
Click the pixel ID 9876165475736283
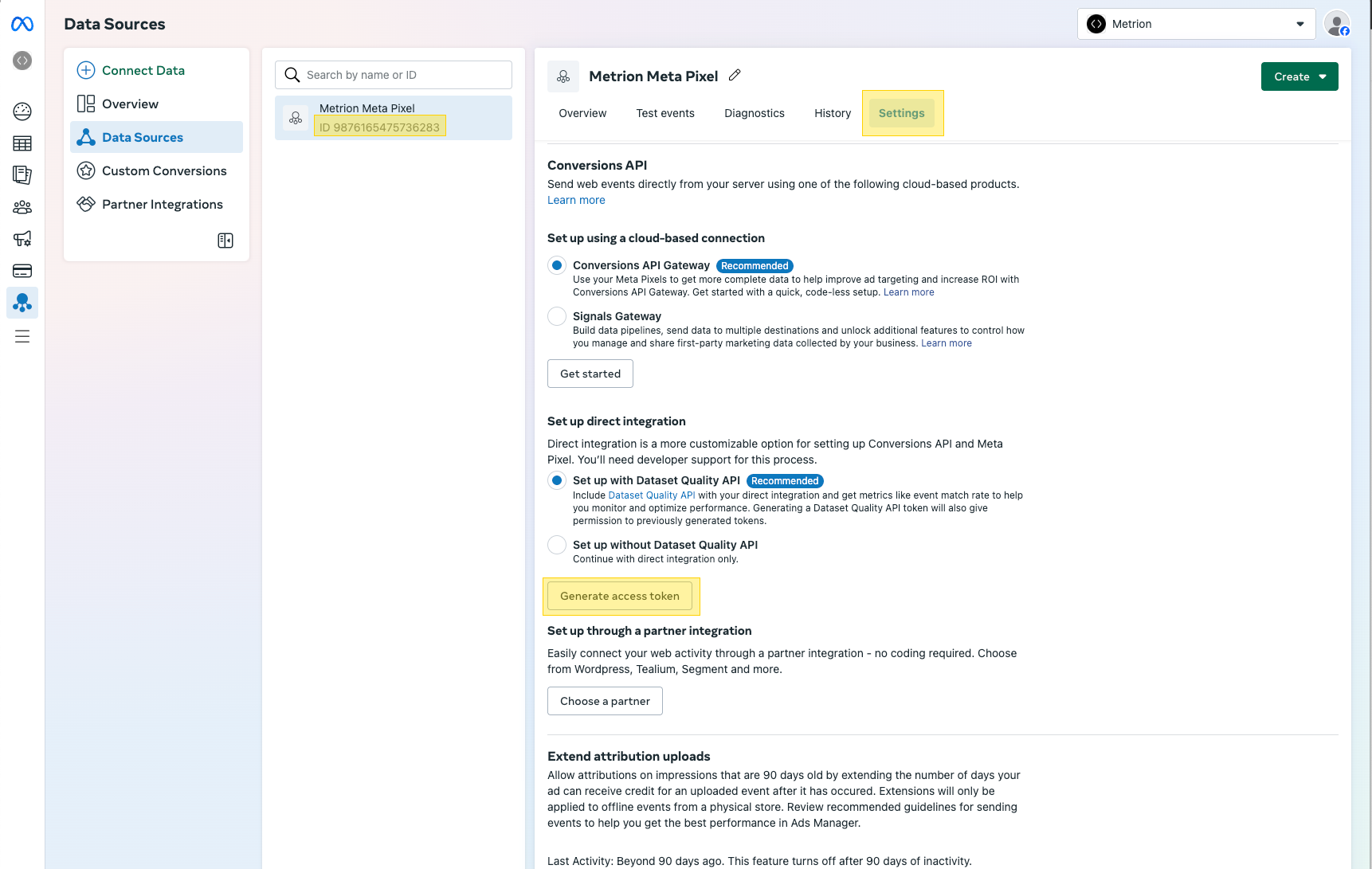[379, 127]
